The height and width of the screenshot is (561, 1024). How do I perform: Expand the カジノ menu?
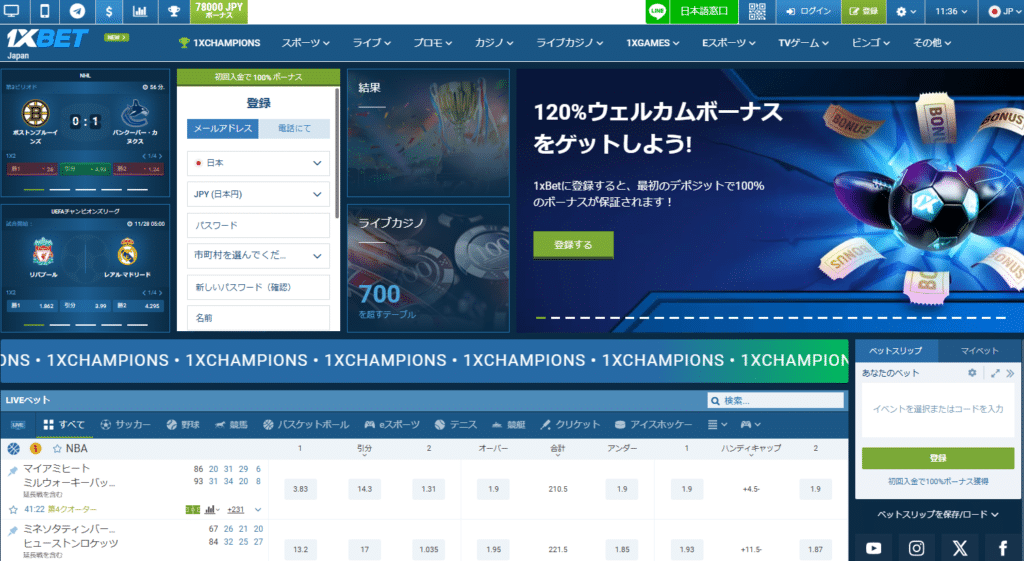click(494, 43)
